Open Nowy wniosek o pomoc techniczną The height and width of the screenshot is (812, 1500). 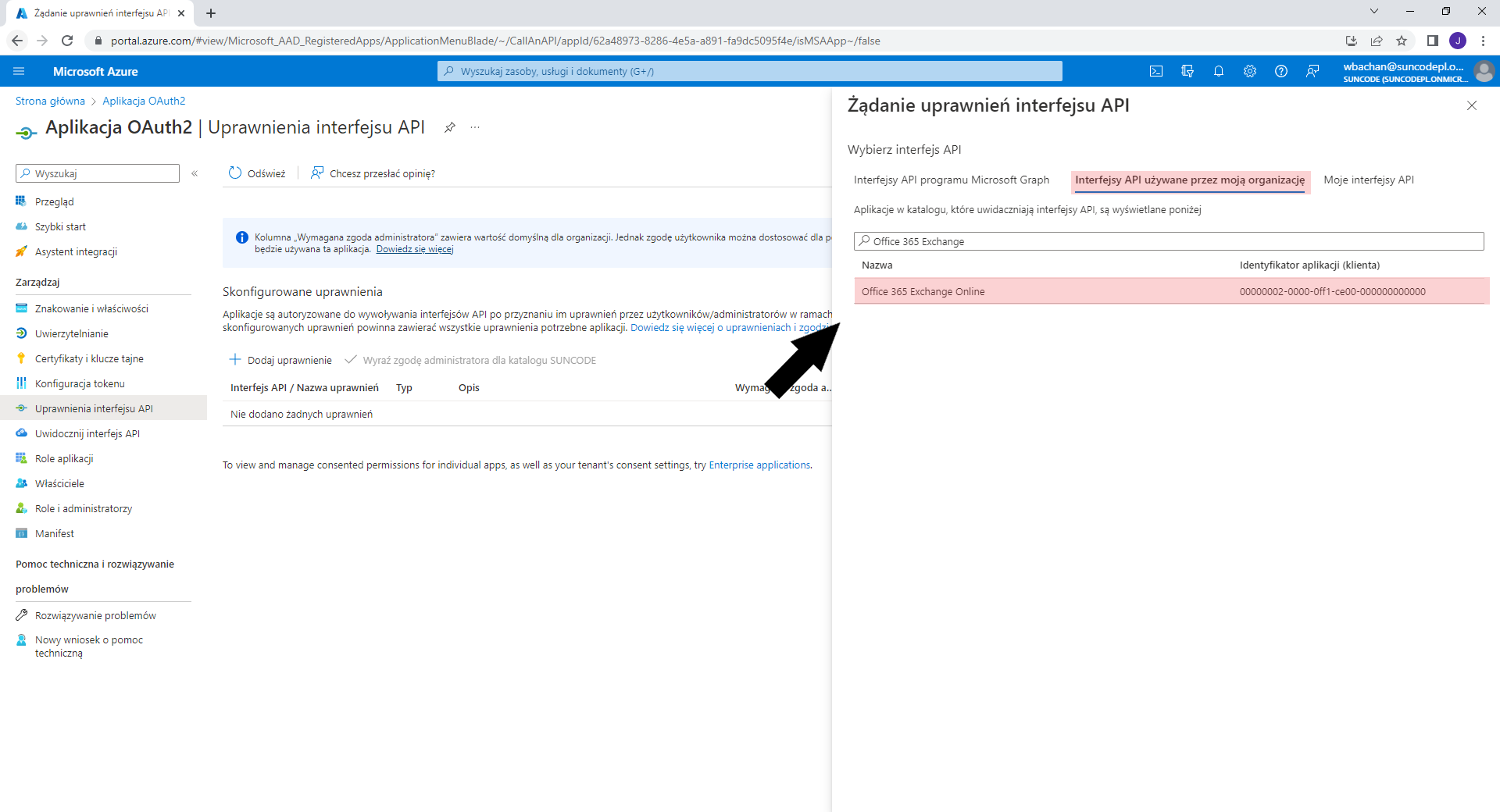(88, 646)
